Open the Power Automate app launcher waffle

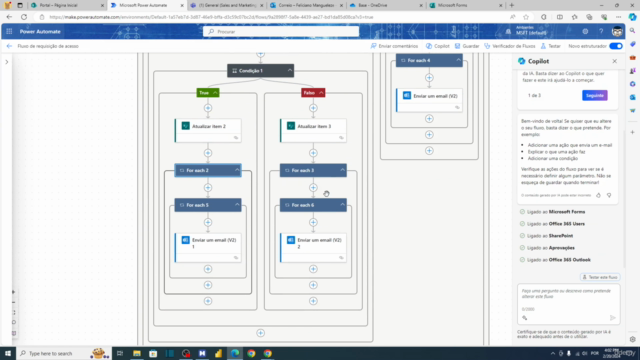[x=9, y=31]
